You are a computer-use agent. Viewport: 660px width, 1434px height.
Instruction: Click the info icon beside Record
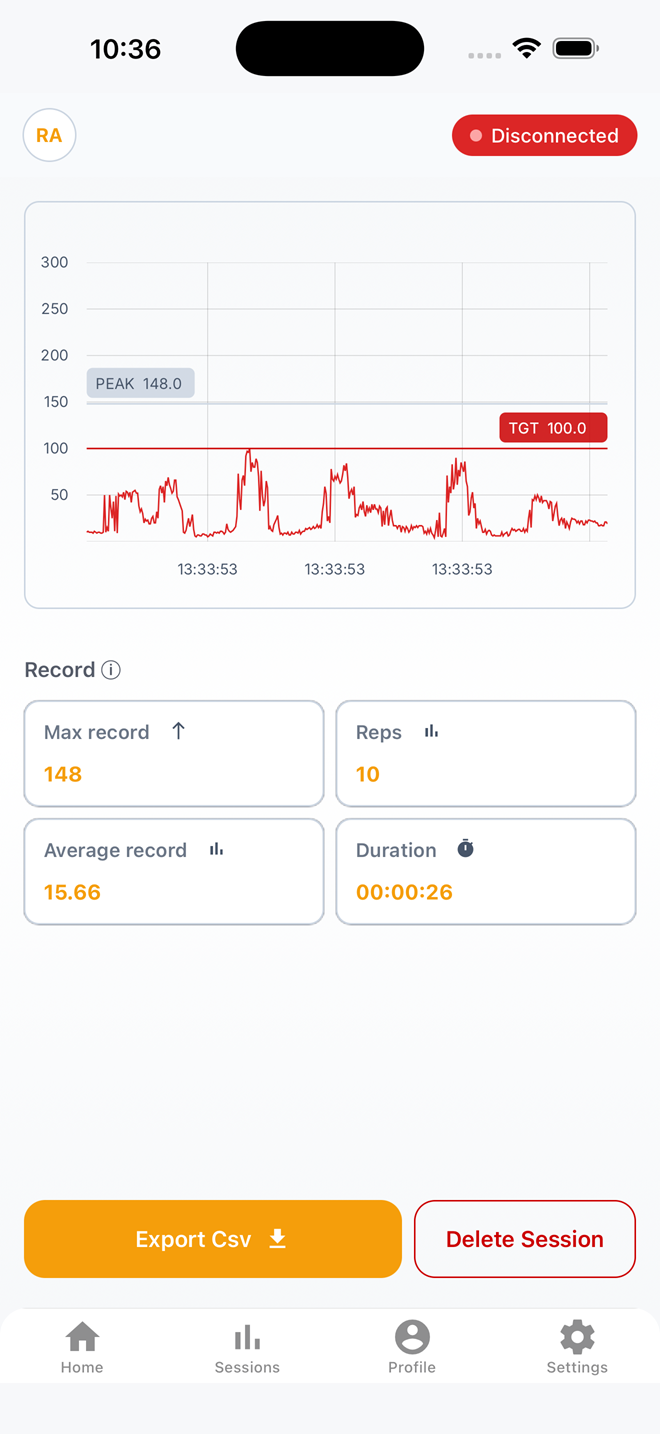[111, 670]
